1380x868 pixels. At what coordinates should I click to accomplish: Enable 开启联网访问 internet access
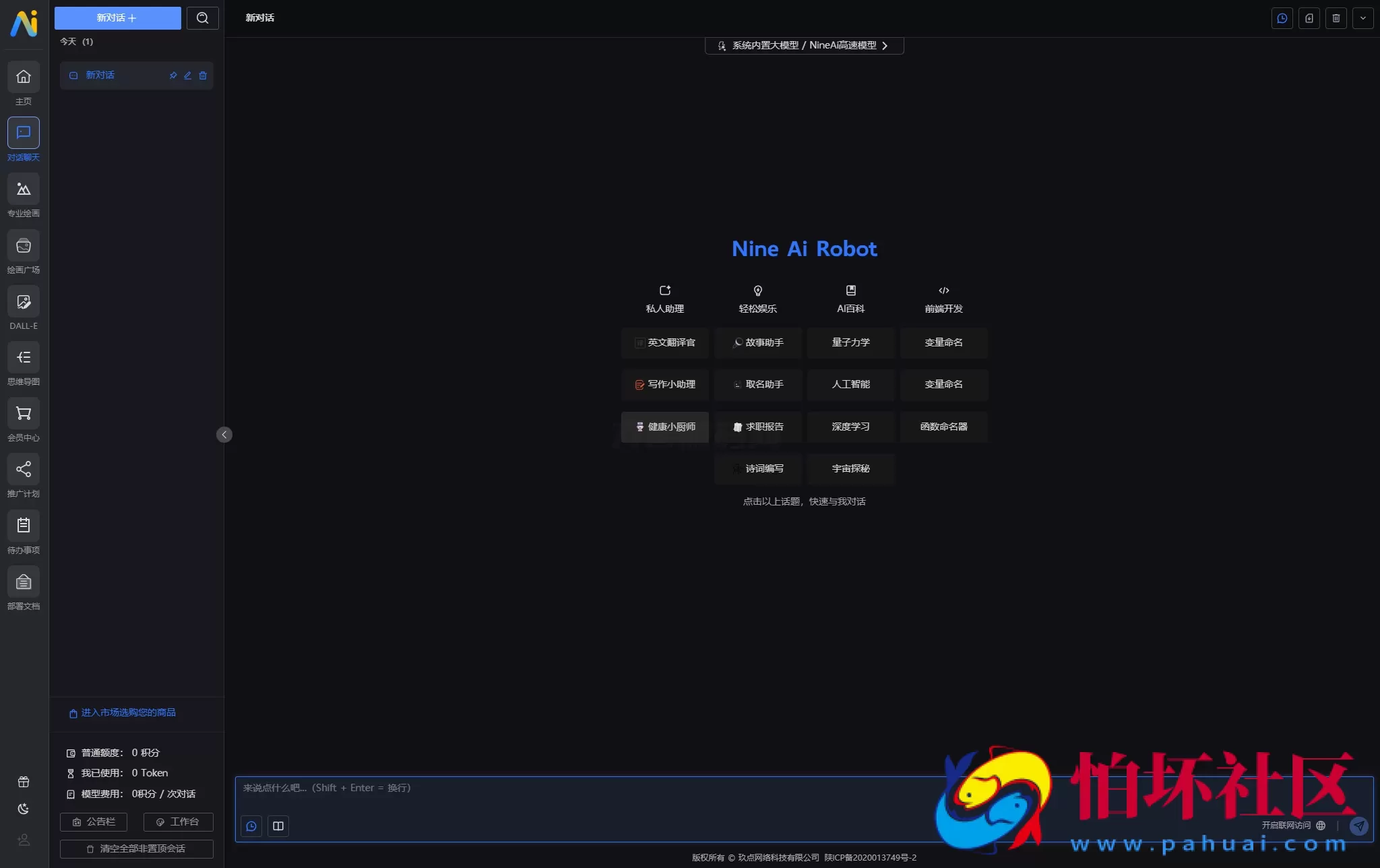point(1290,824)
